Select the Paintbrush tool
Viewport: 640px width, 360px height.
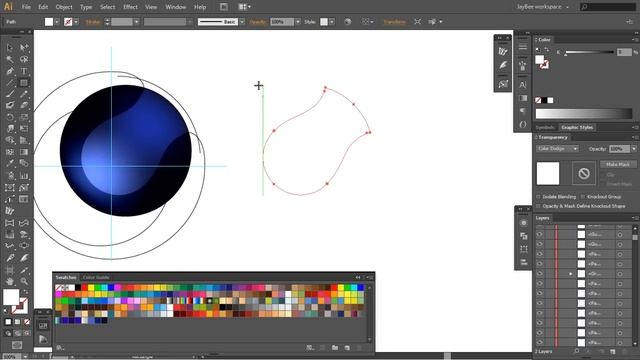[x=10, y=94]
